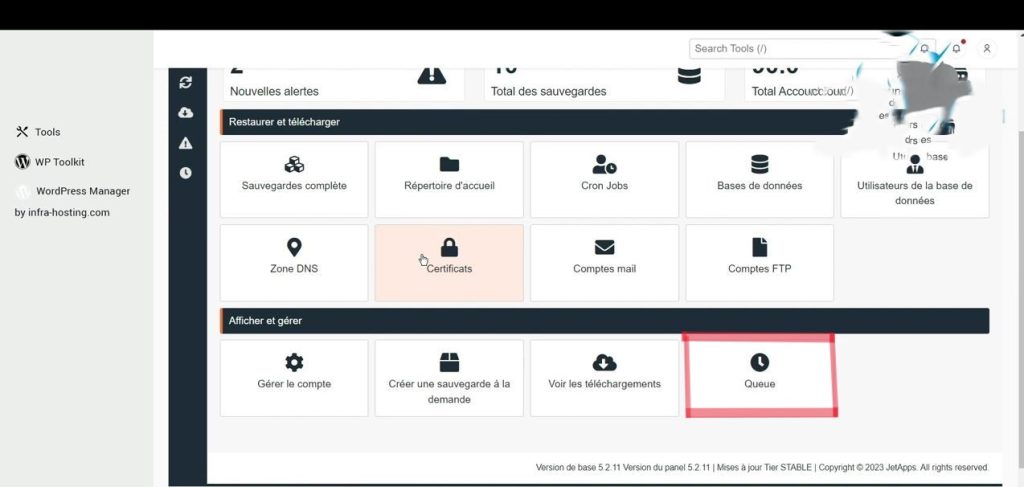1024x487 pixels.
Task: Click the Afficher et gérer section header
Action: [604, 321]
